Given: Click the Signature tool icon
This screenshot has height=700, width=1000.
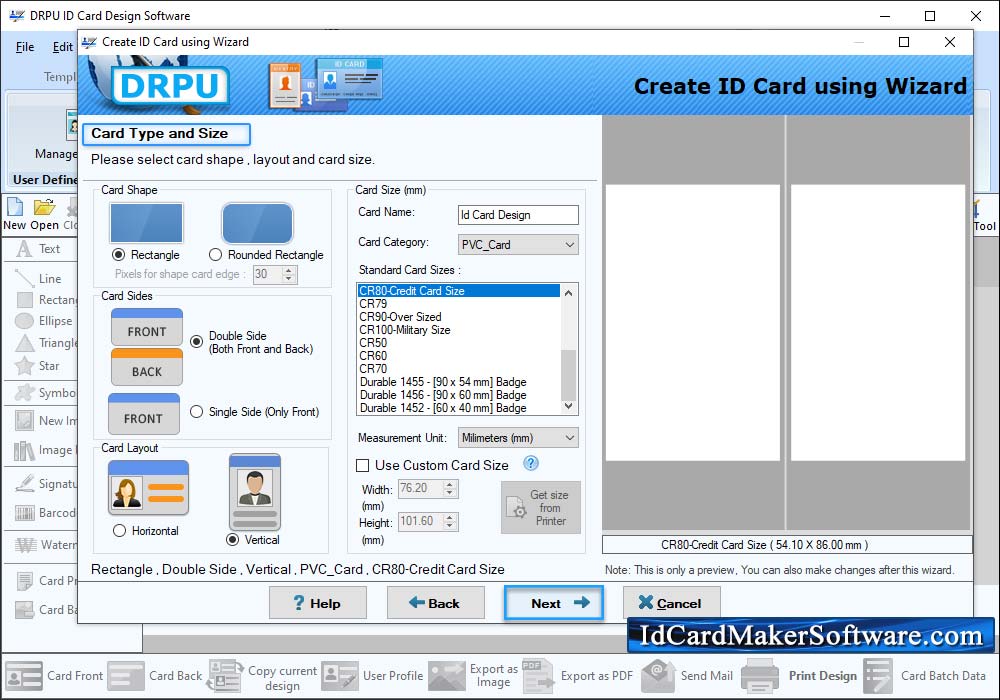Looking at the screenshot, I should (25, 484).
